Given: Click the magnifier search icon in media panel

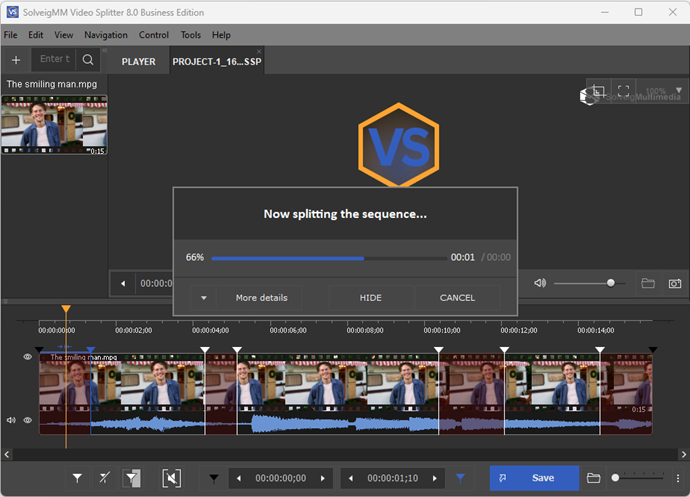Looking at the screenshot, I should coord(88,59).
